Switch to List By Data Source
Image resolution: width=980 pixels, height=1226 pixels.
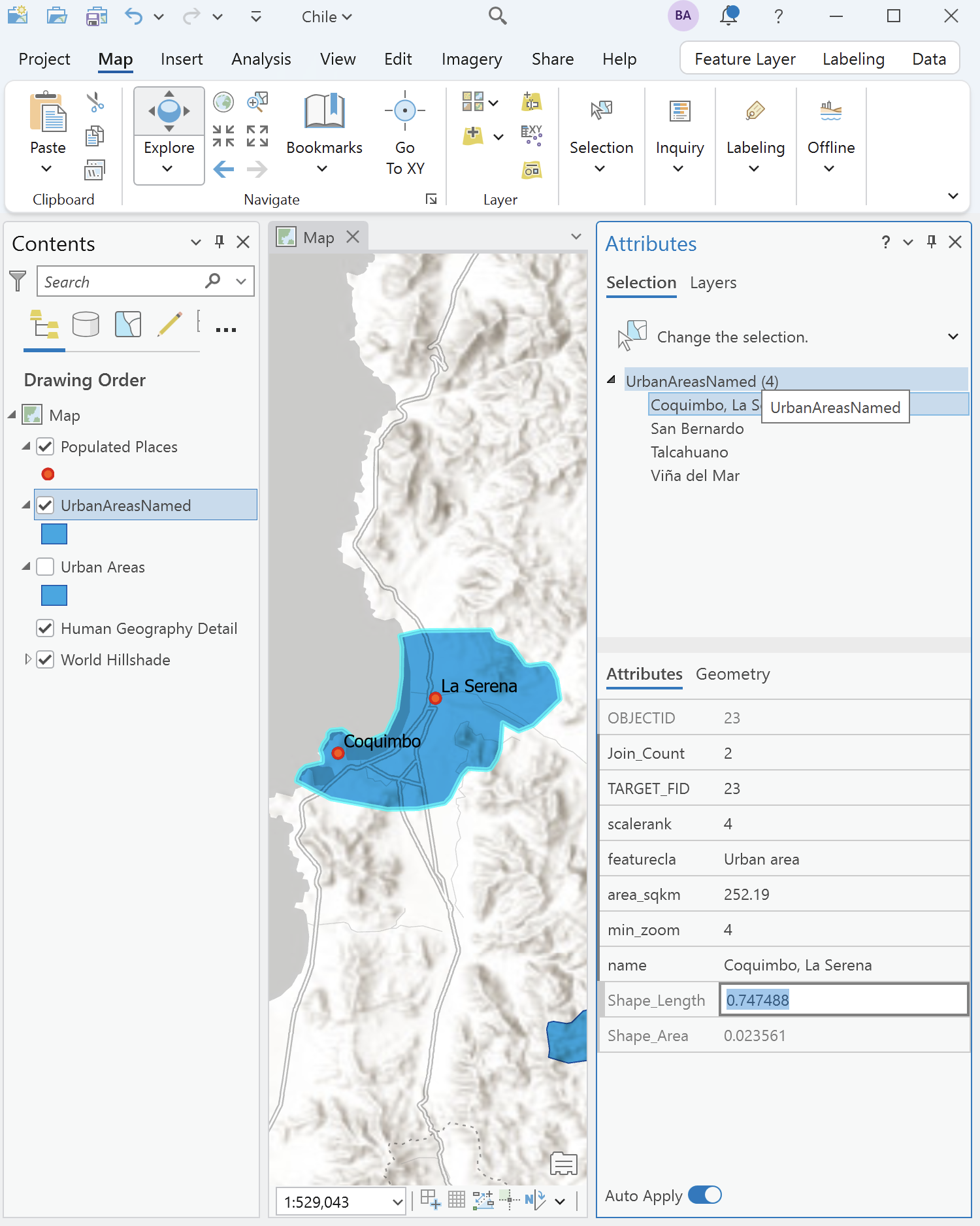pyautogui.click(x=86, y=324)
